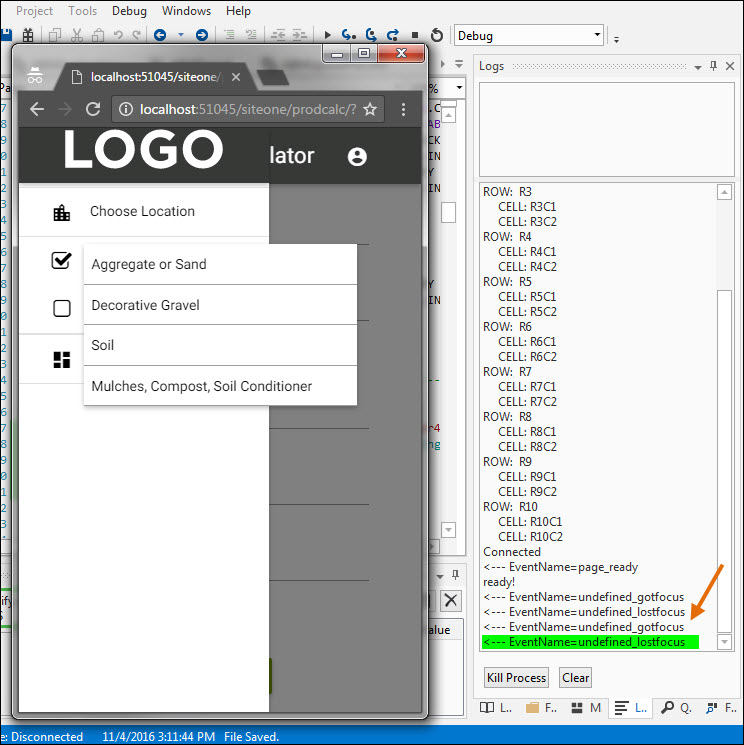Image resolution: width=744 pixels, height=745 pixels.
Task: Click the Copy icon in the IDE toolbar
Action: [x=55, y=35]
